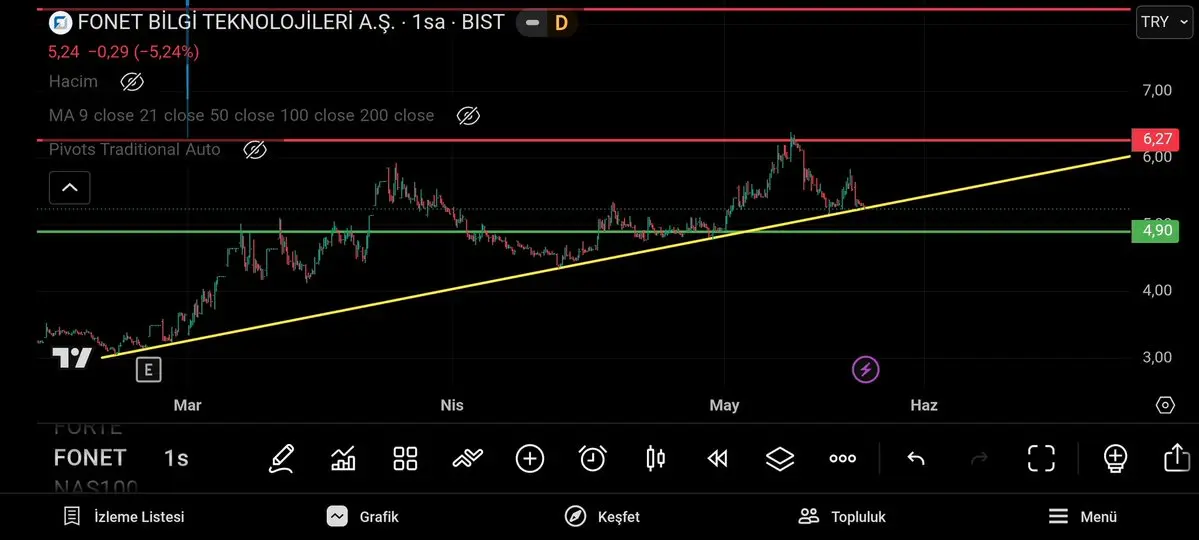Tap the Pivots Traditional Auto label

pos(135,150)
